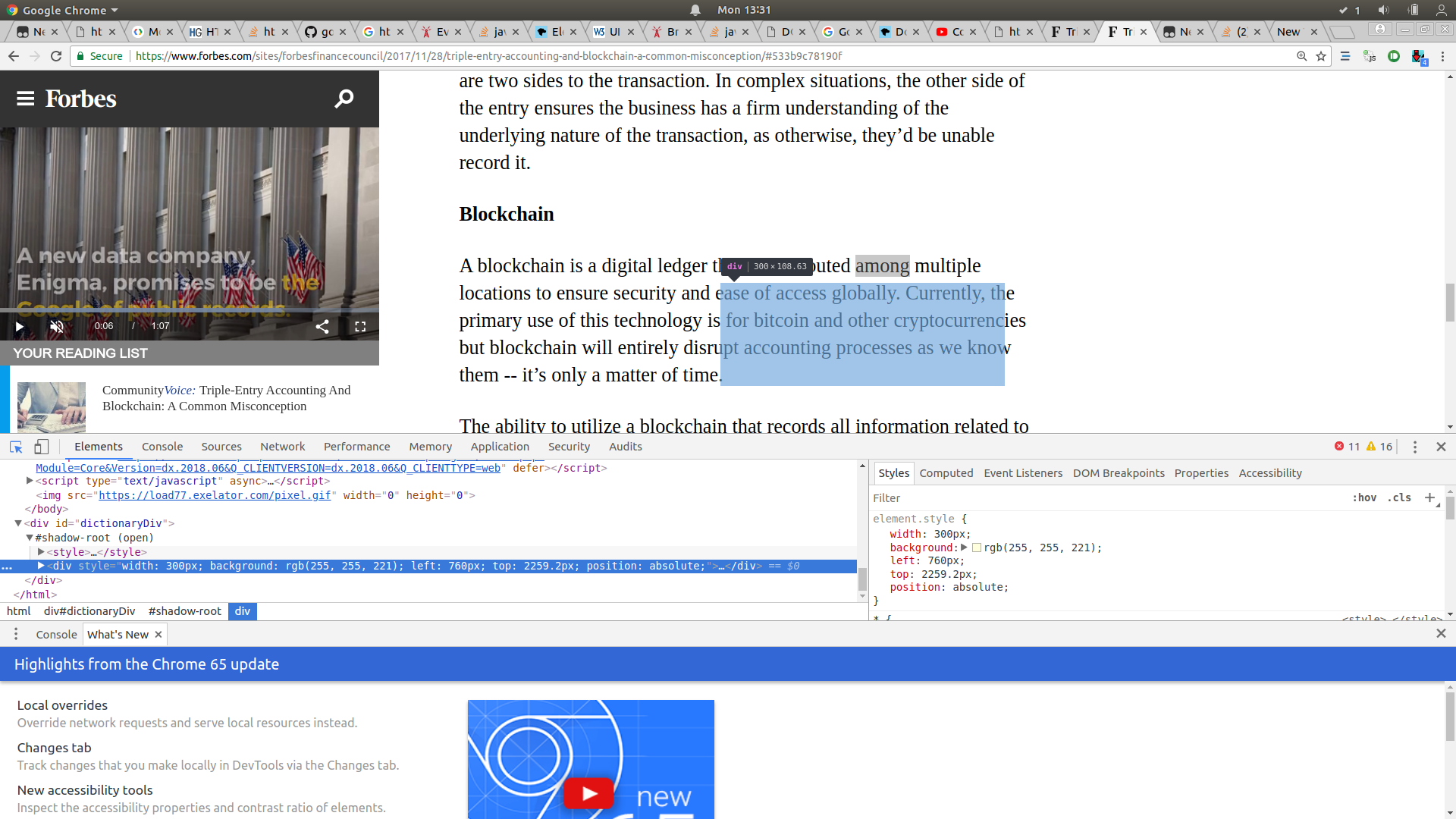Open the background color swatch picker
The height and width of the screenshot is (819, 1456).
[977, 548]
